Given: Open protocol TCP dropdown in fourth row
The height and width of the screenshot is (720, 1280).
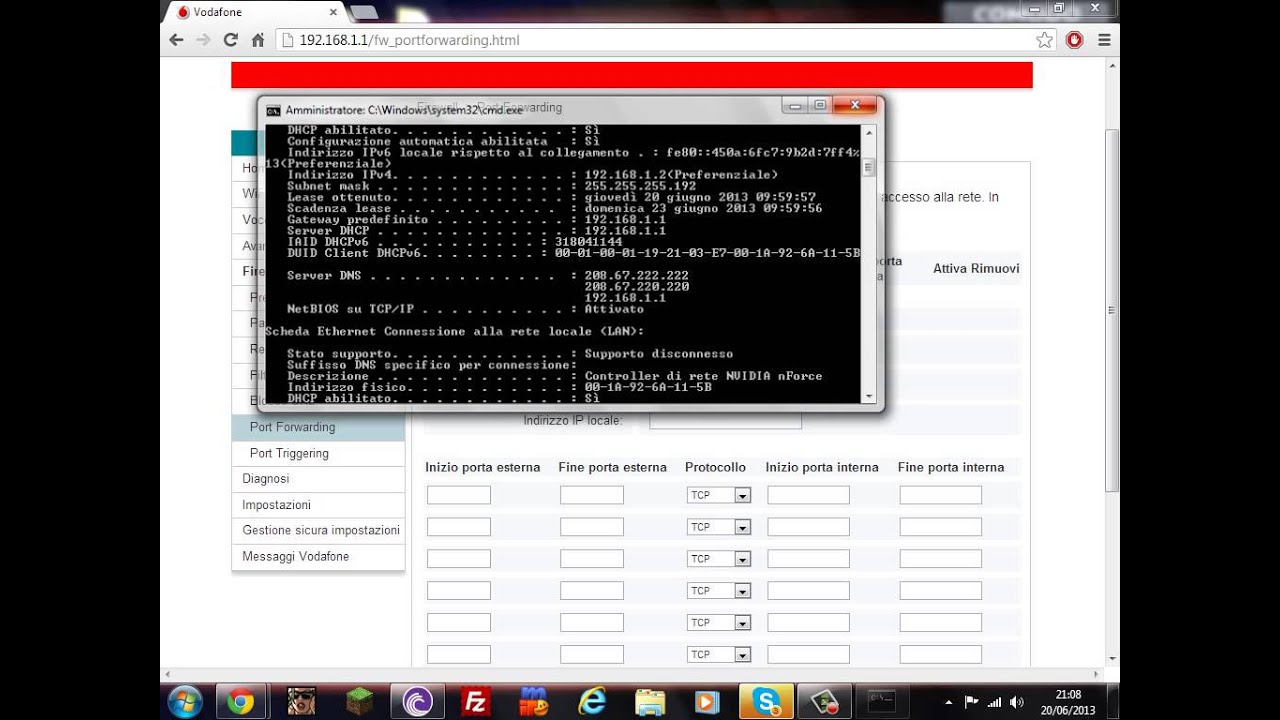Looking at the screenshot, I should point(718,591).
